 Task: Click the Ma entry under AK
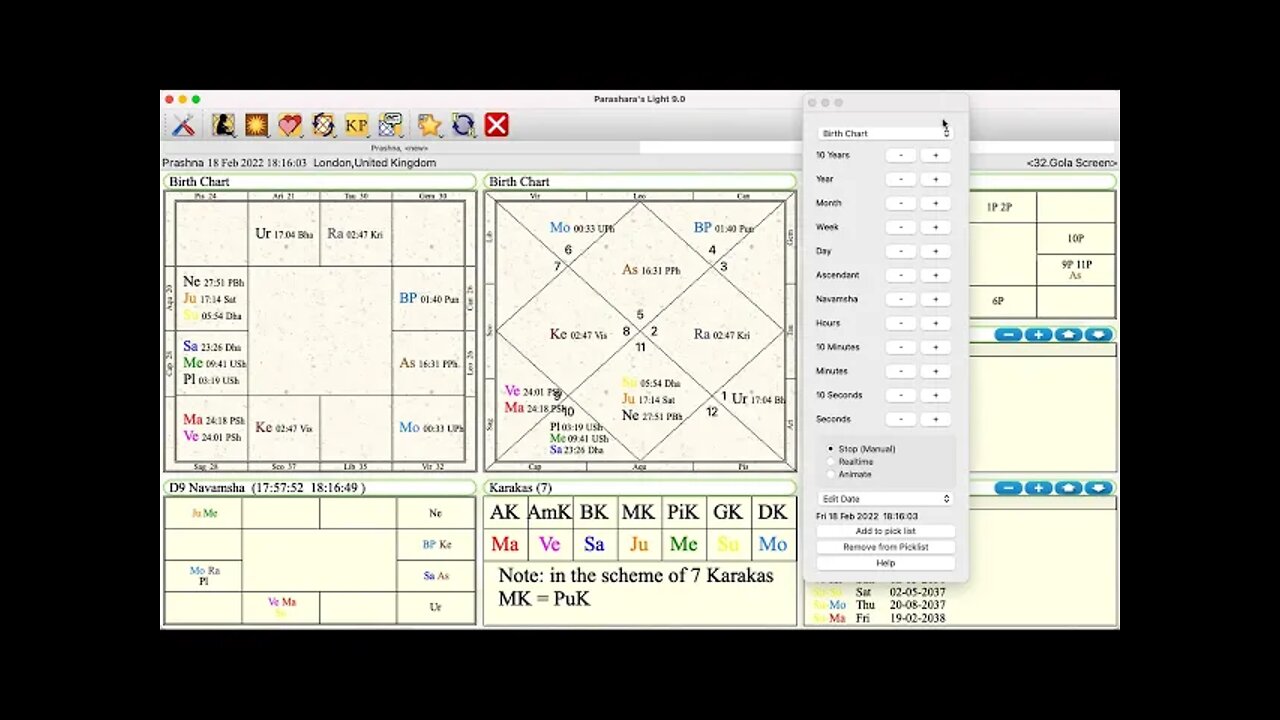click(505, 544)
